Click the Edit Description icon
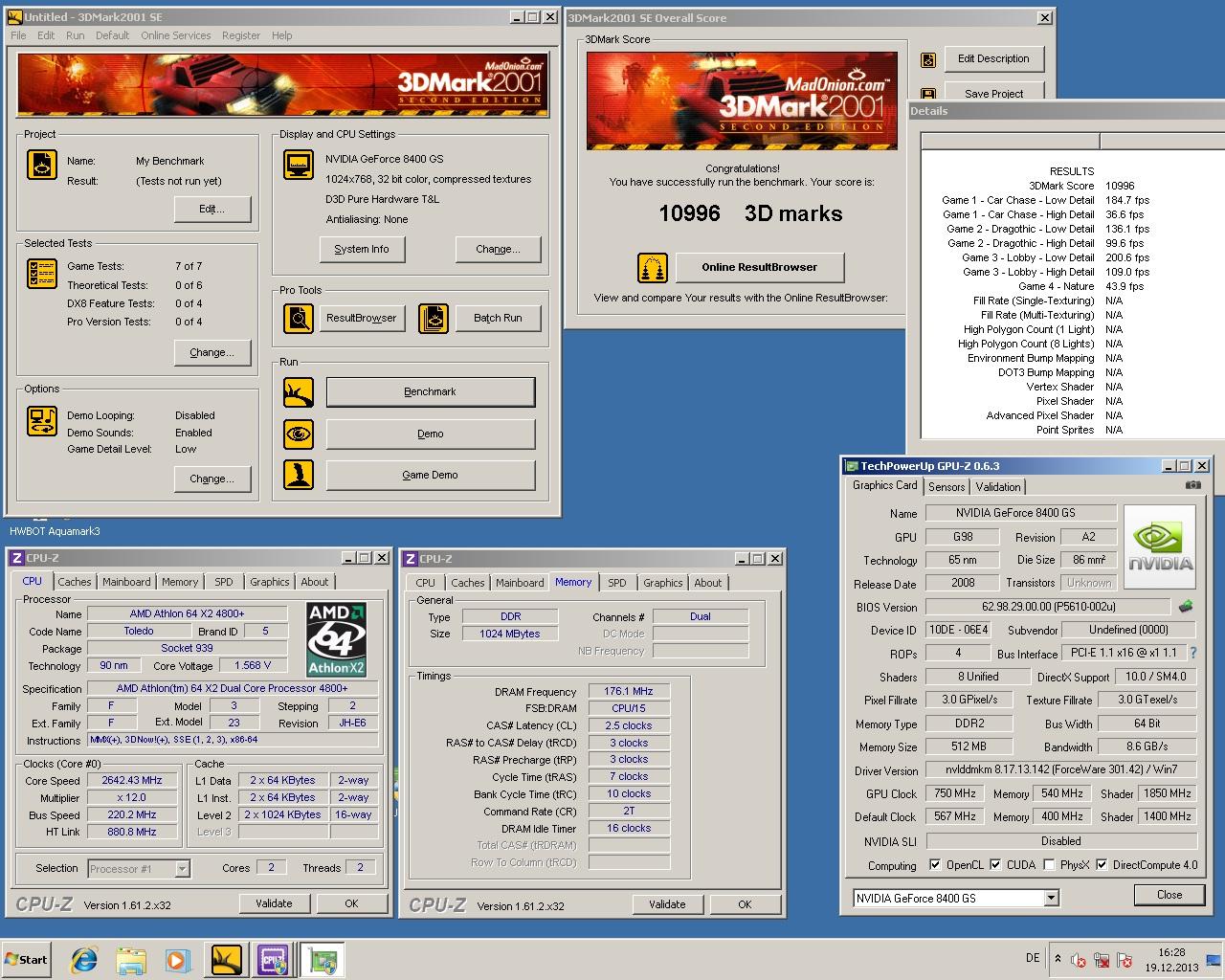Viewport: 1225px width, 980px height. pyautogui.click(x=927, y=59)
